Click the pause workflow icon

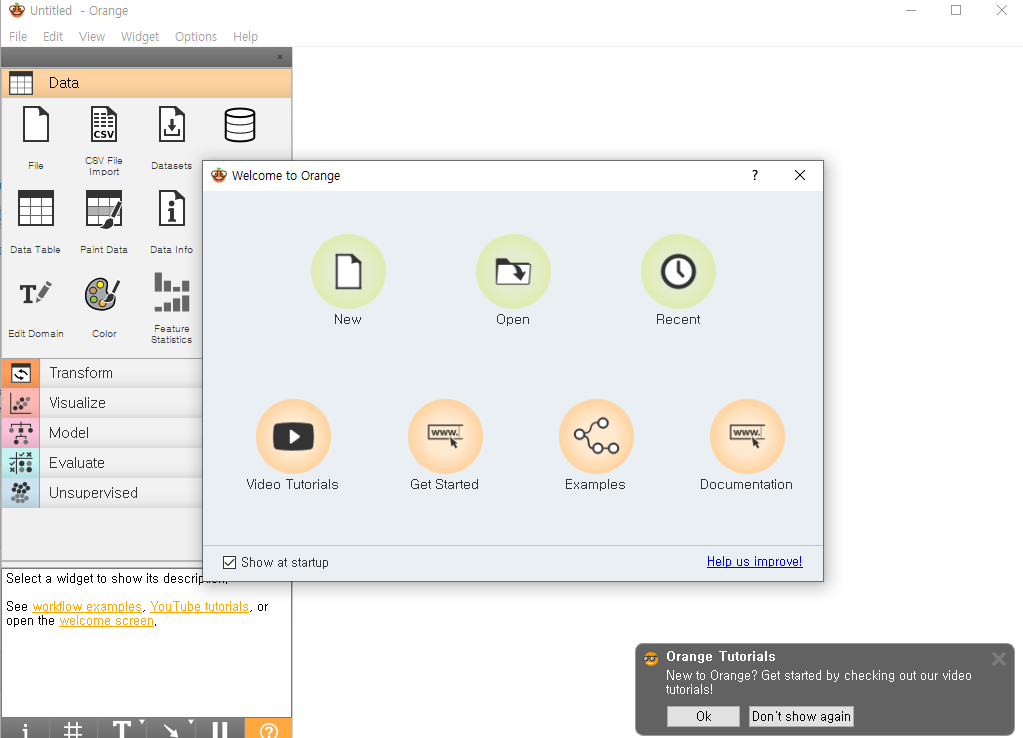tap(219, 729)
